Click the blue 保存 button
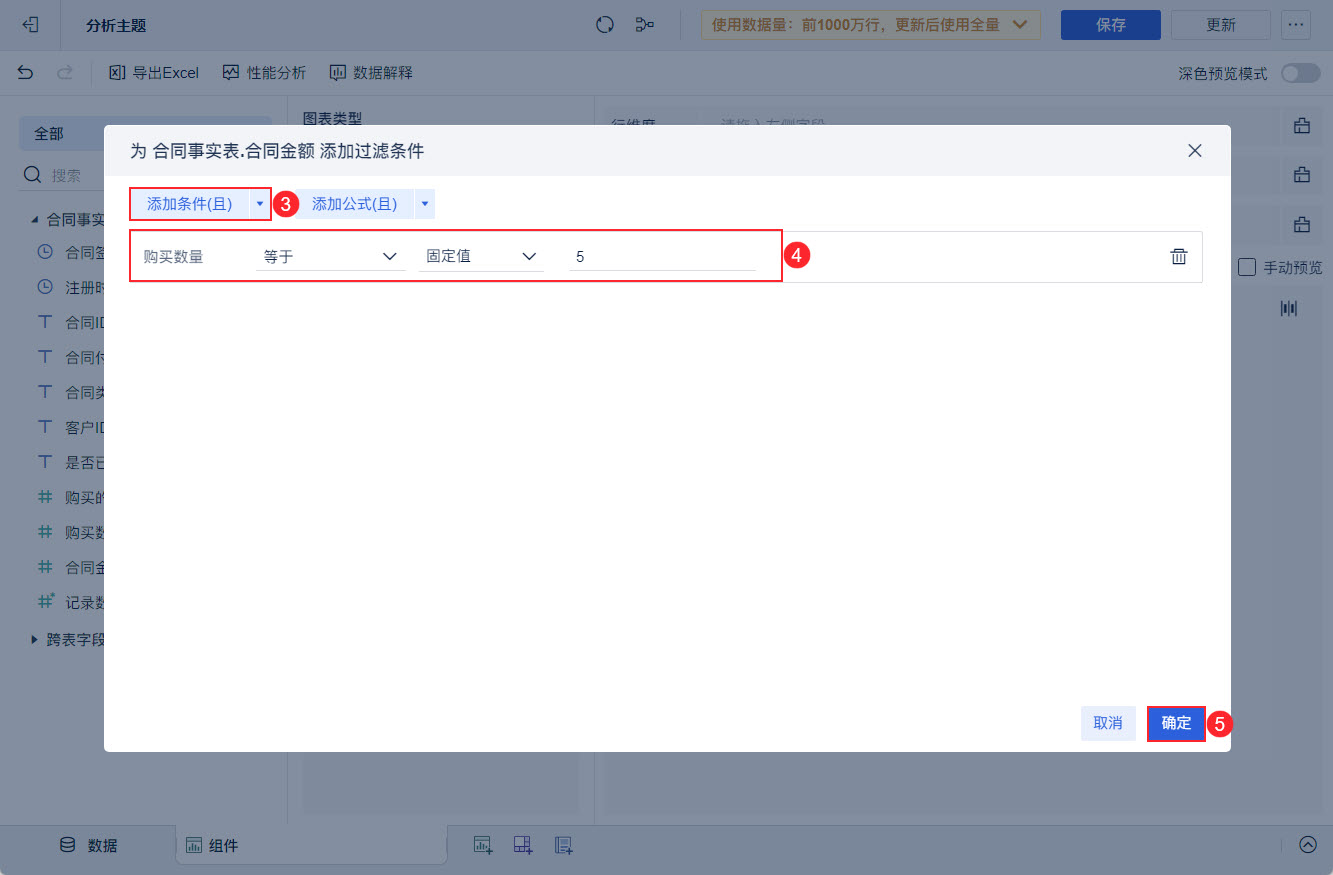The width and height of the screenshot is (1333, 875). [x=1111, y=25]
